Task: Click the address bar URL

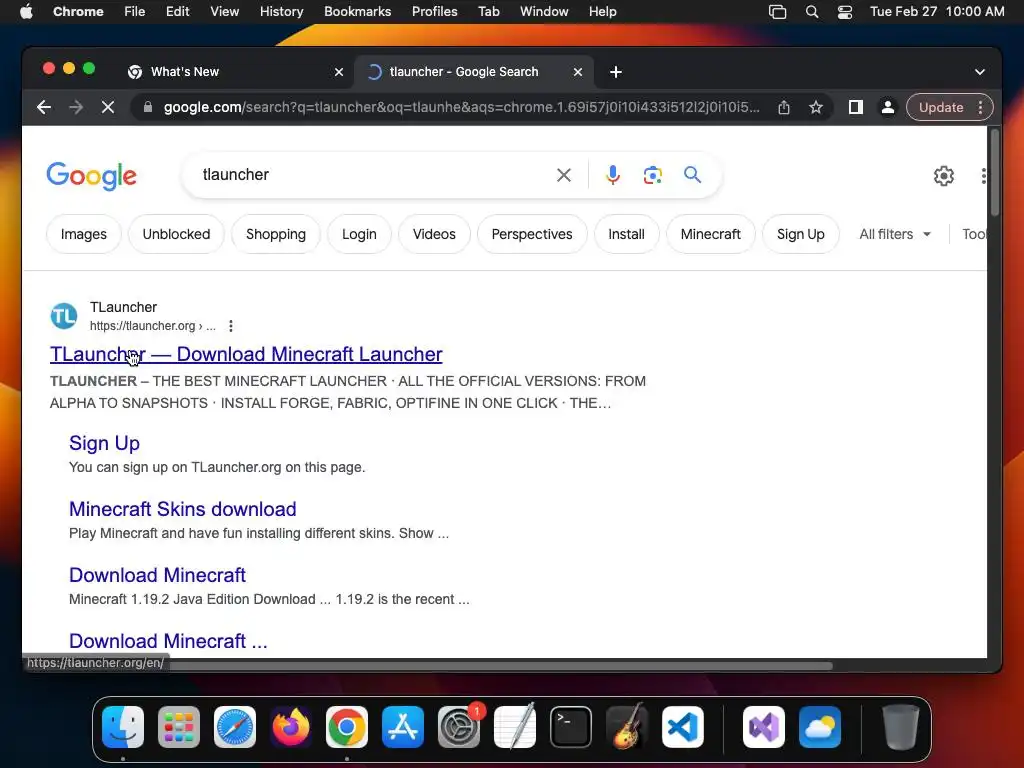Action: point(461,107)
